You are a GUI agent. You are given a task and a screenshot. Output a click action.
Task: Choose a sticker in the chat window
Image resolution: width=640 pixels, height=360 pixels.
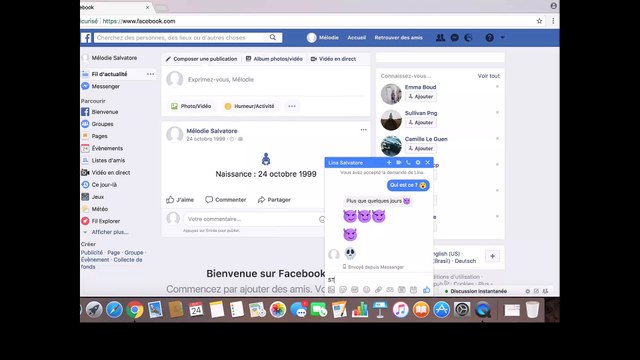[343, 289]
